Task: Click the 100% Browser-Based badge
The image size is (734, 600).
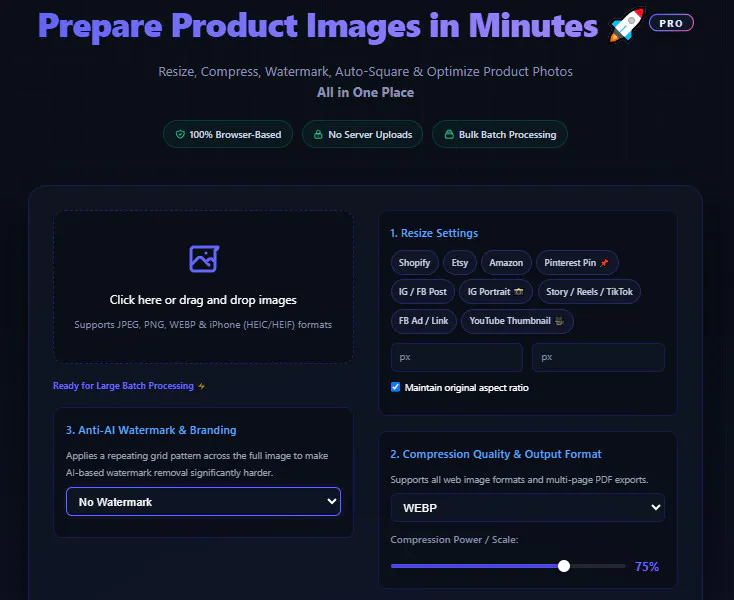Action: pos(228,135)
